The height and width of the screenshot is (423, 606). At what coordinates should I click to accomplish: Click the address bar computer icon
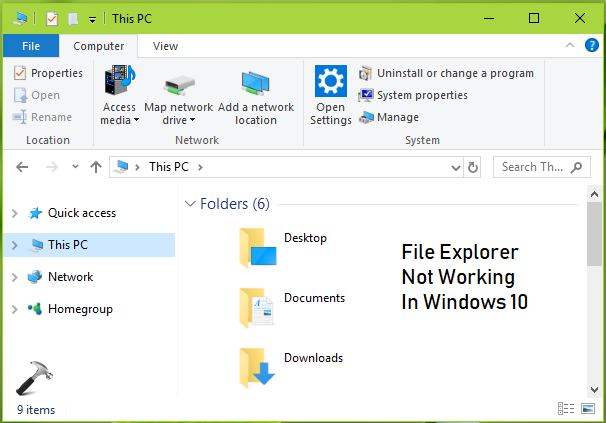[121, 167]
